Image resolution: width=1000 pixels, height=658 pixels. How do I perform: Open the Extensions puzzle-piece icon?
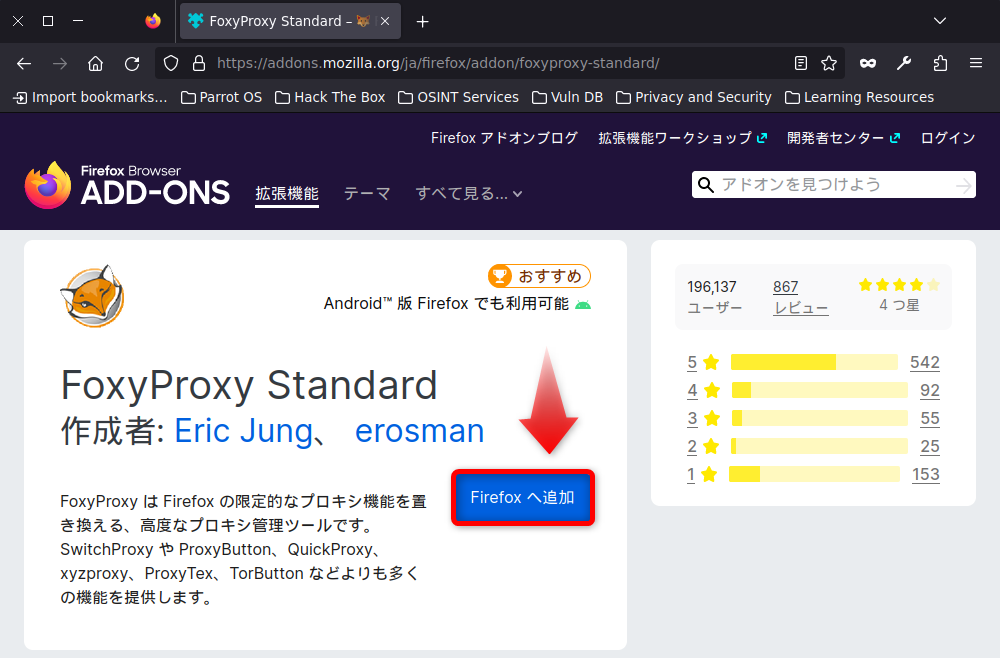940,63
